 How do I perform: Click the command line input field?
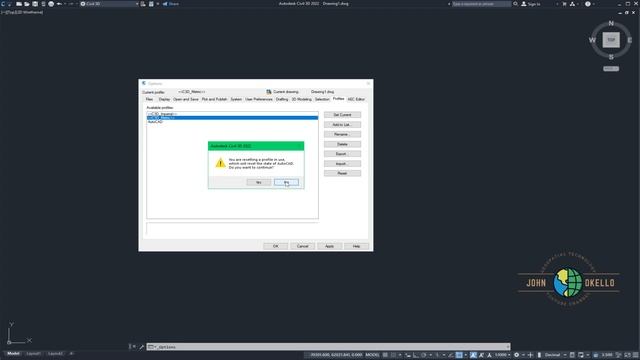tap(329, 347)
